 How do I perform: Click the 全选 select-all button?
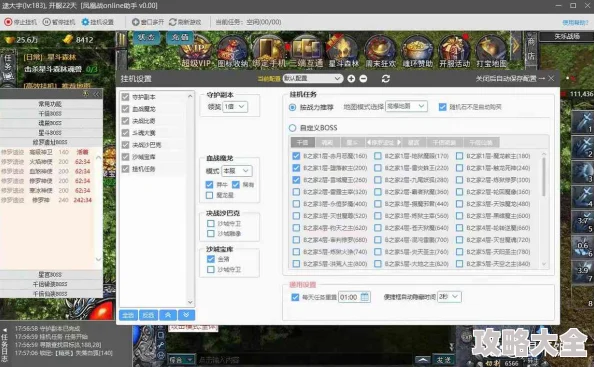(x=128, y=315)
